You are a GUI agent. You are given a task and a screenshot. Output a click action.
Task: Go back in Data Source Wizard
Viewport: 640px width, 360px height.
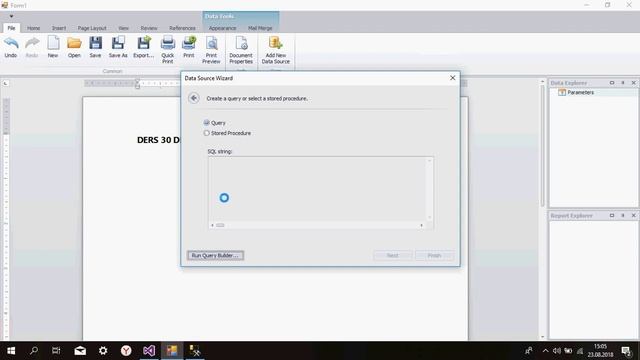[194, 98]
